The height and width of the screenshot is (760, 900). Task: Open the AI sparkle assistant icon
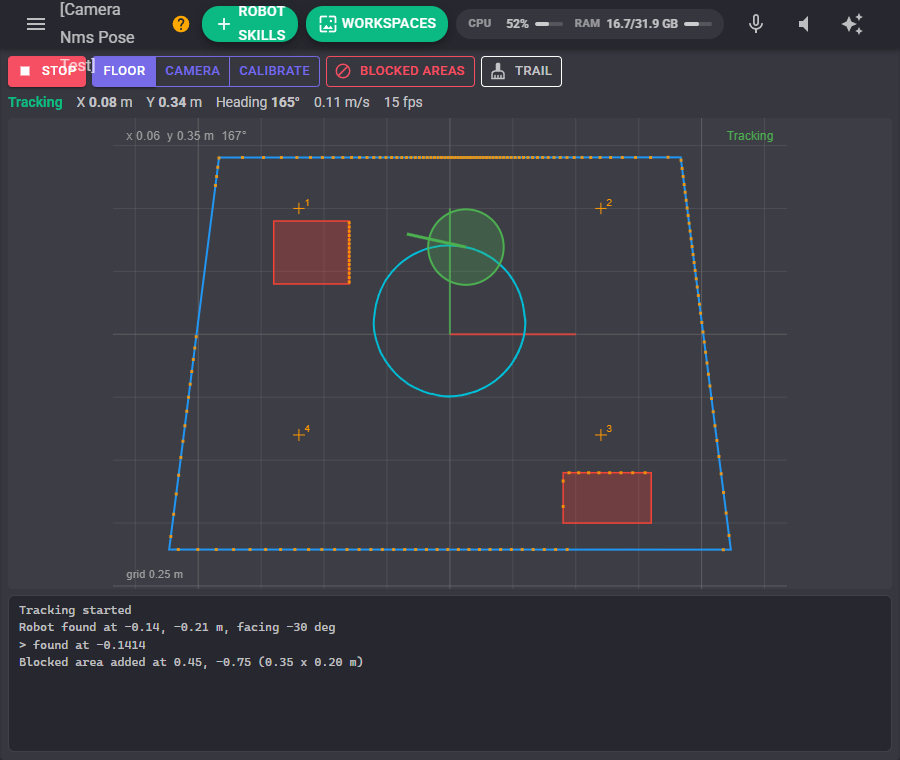pyautogui.click(x=852, y=24)
